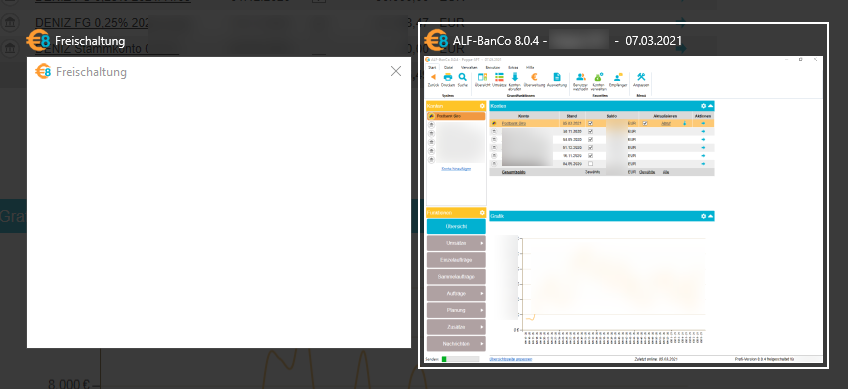Toggle the Saldo checkbox in Postbank Giro row
The image size is (848, 389).
(x=590, y=123)
